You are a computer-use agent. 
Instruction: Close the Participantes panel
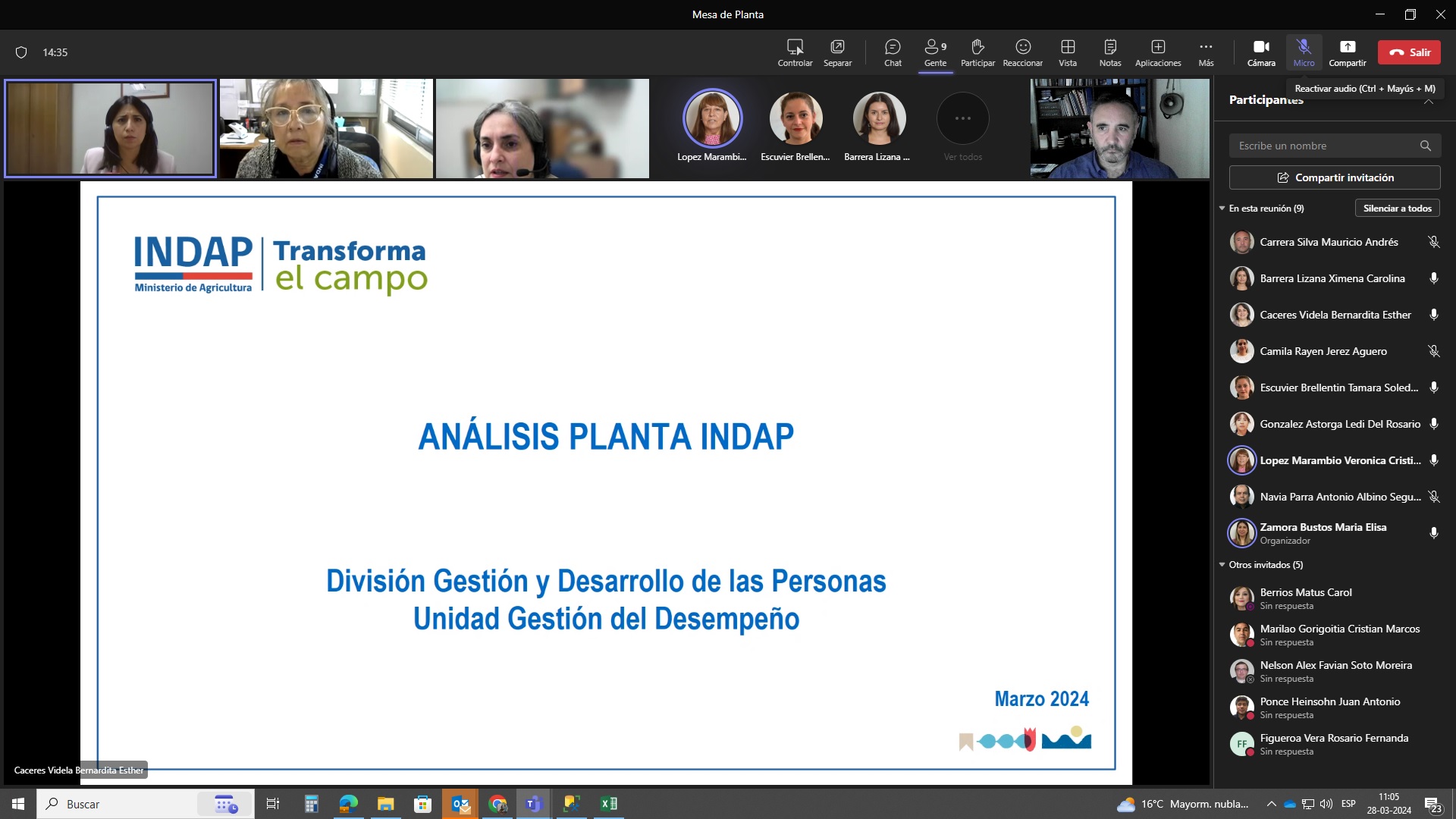1429,100
